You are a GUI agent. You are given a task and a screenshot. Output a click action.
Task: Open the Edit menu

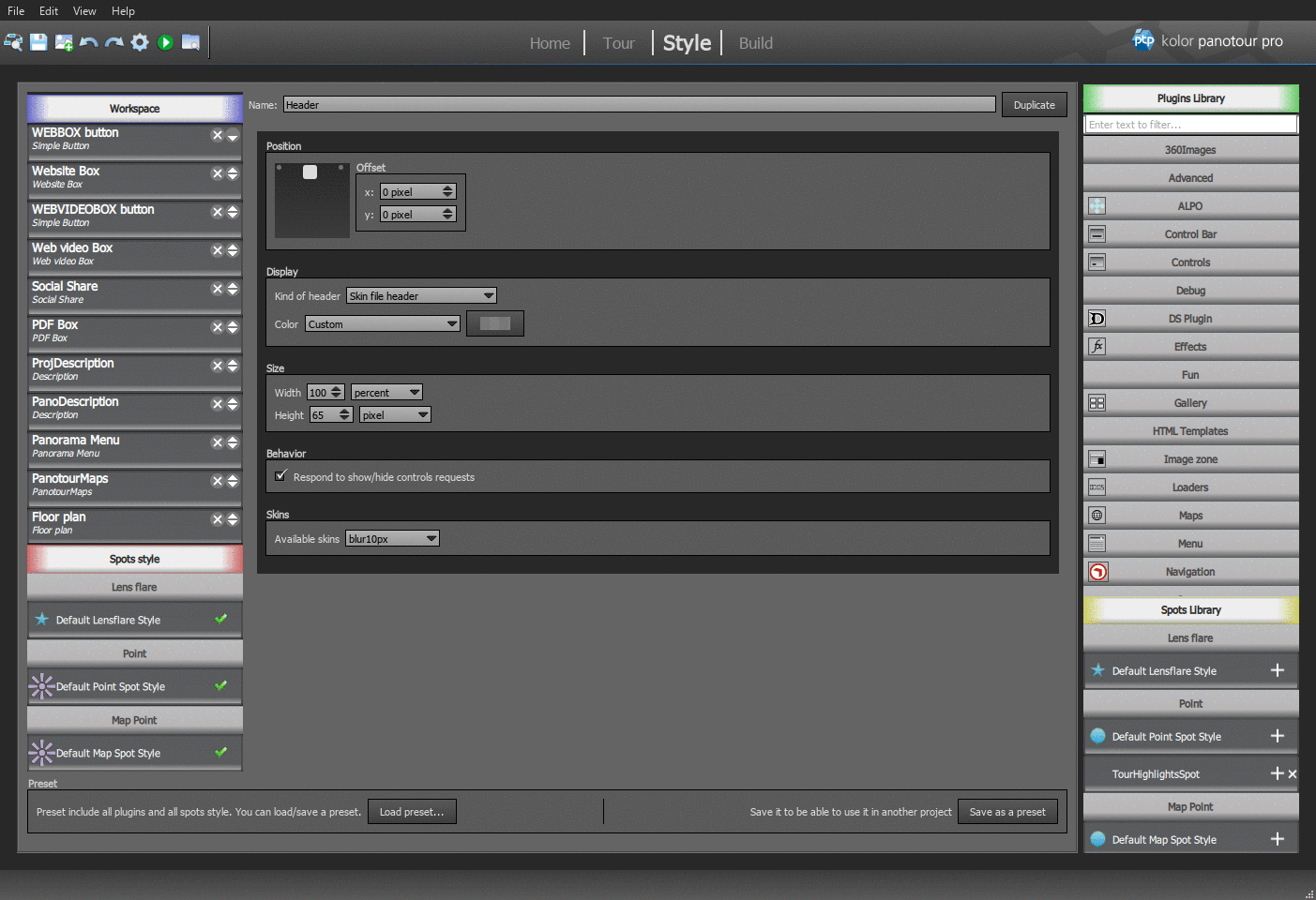click(x=48, y=10)
